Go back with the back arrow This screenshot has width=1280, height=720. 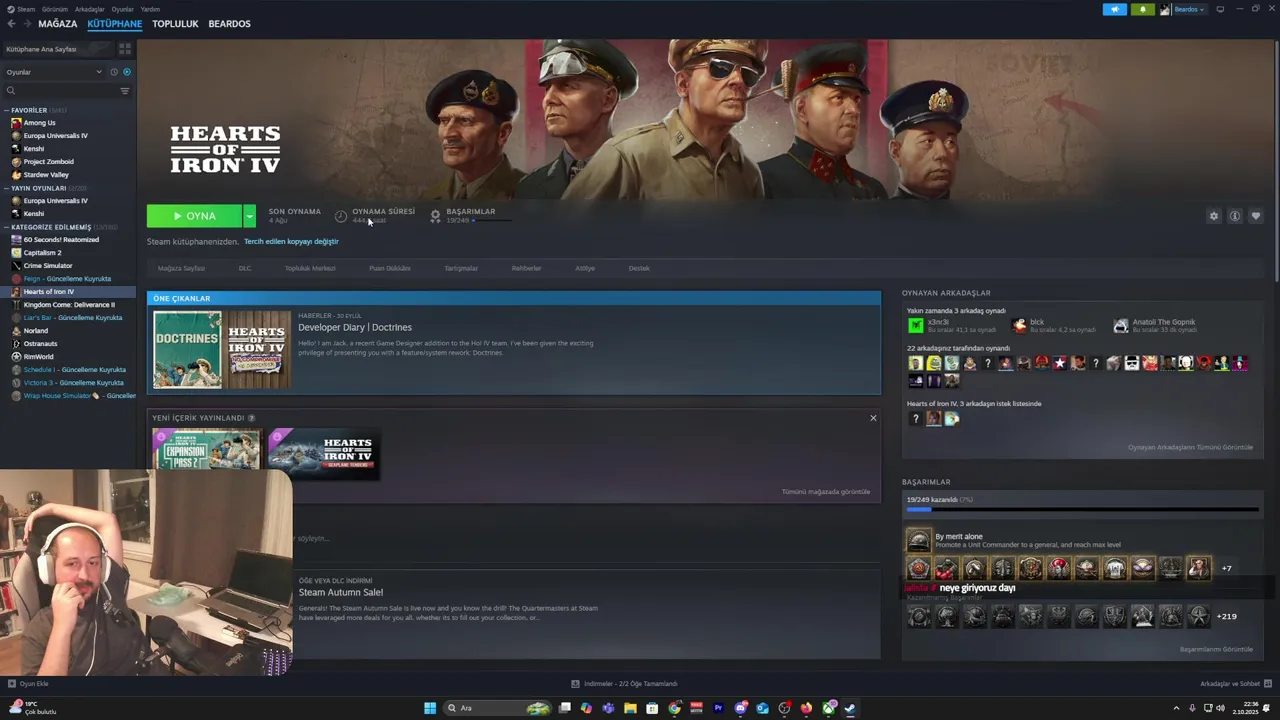point(13,24)
